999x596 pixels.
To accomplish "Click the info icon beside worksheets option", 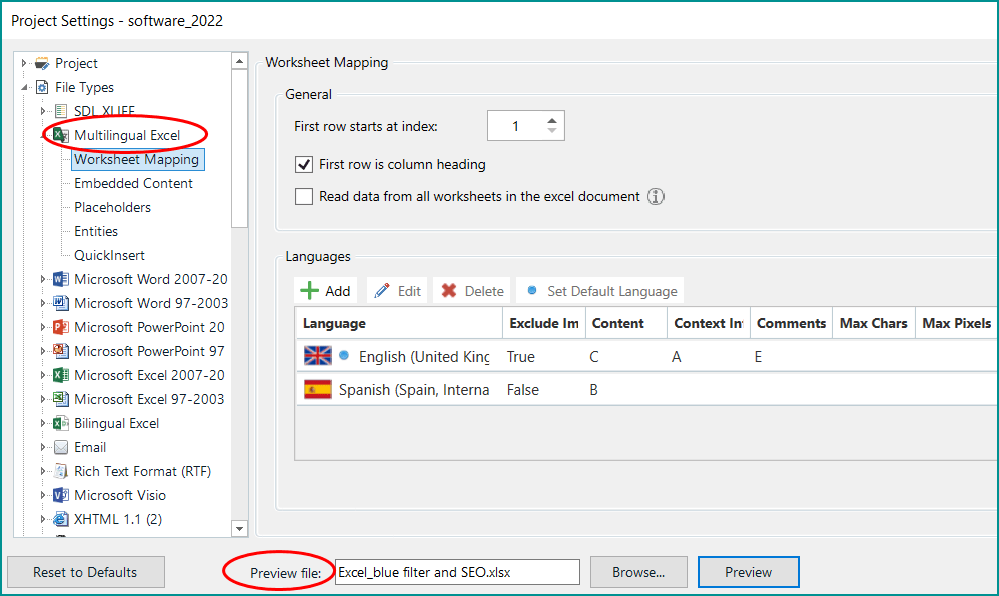I will 656,197.
